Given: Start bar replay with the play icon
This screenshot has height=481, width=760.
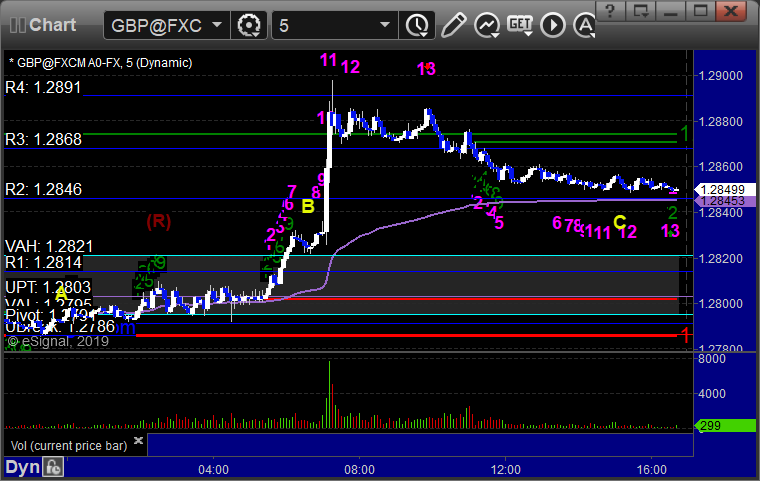Looking at the screenshot, I should tap(553, 25).
